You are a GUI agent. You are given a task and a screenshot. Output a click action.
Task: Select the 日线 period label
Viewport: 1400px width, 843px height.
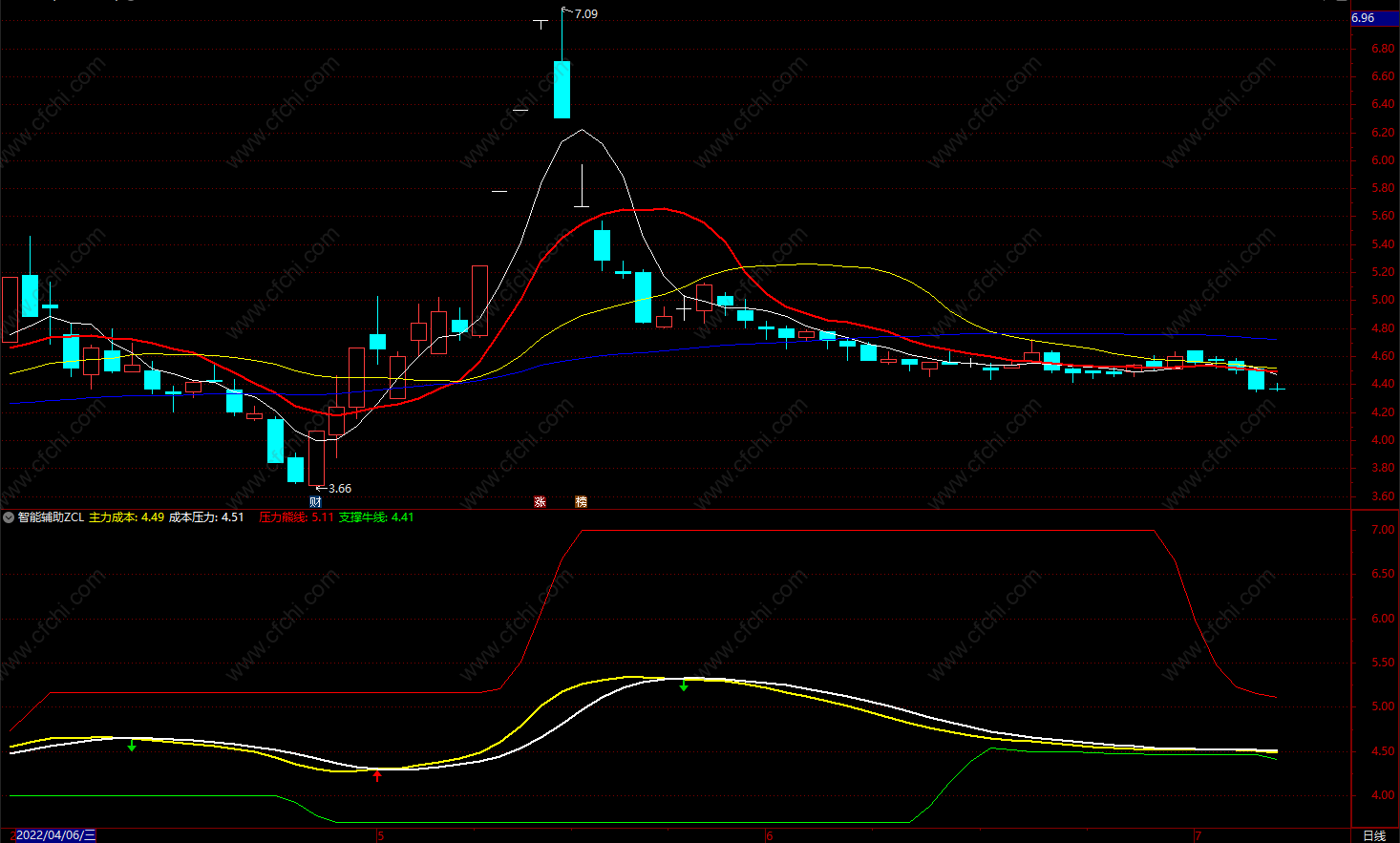[1374, 835]
